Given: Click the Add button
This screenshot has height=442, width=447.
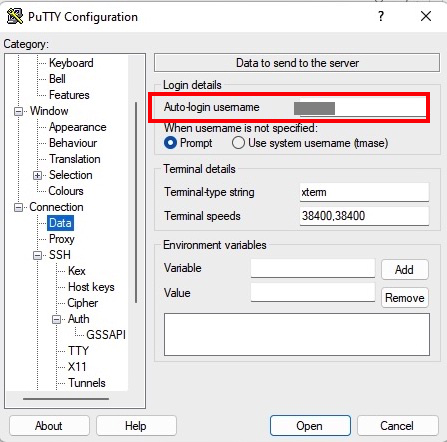Looking at the screenshot, I should click(x=404, y=269).
